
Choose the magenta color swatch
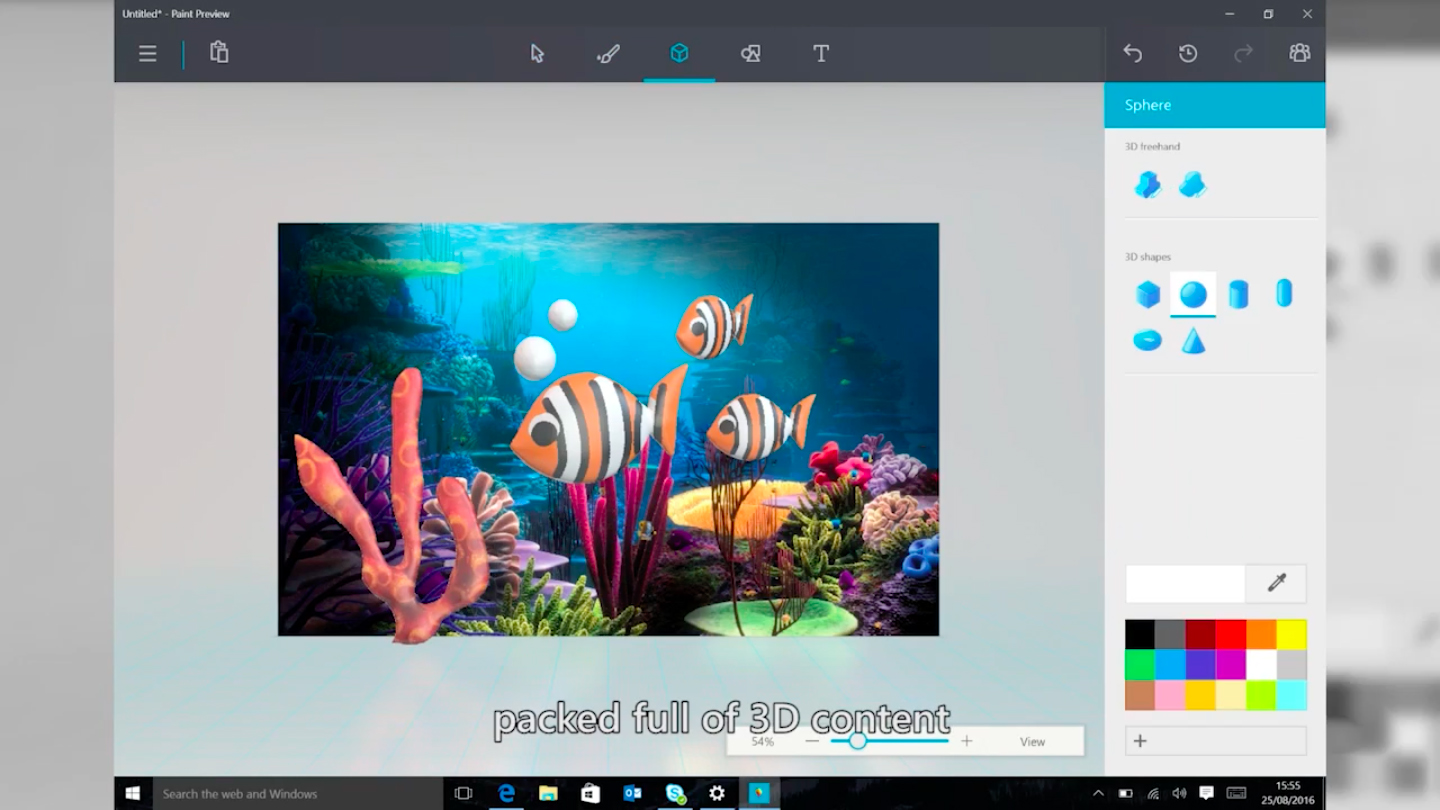(1231, 665)
